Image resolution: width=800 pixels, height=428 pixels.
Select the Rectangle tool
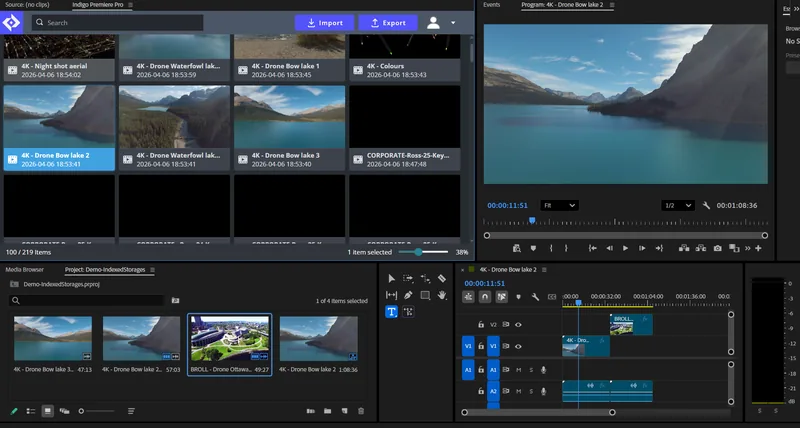425,295
